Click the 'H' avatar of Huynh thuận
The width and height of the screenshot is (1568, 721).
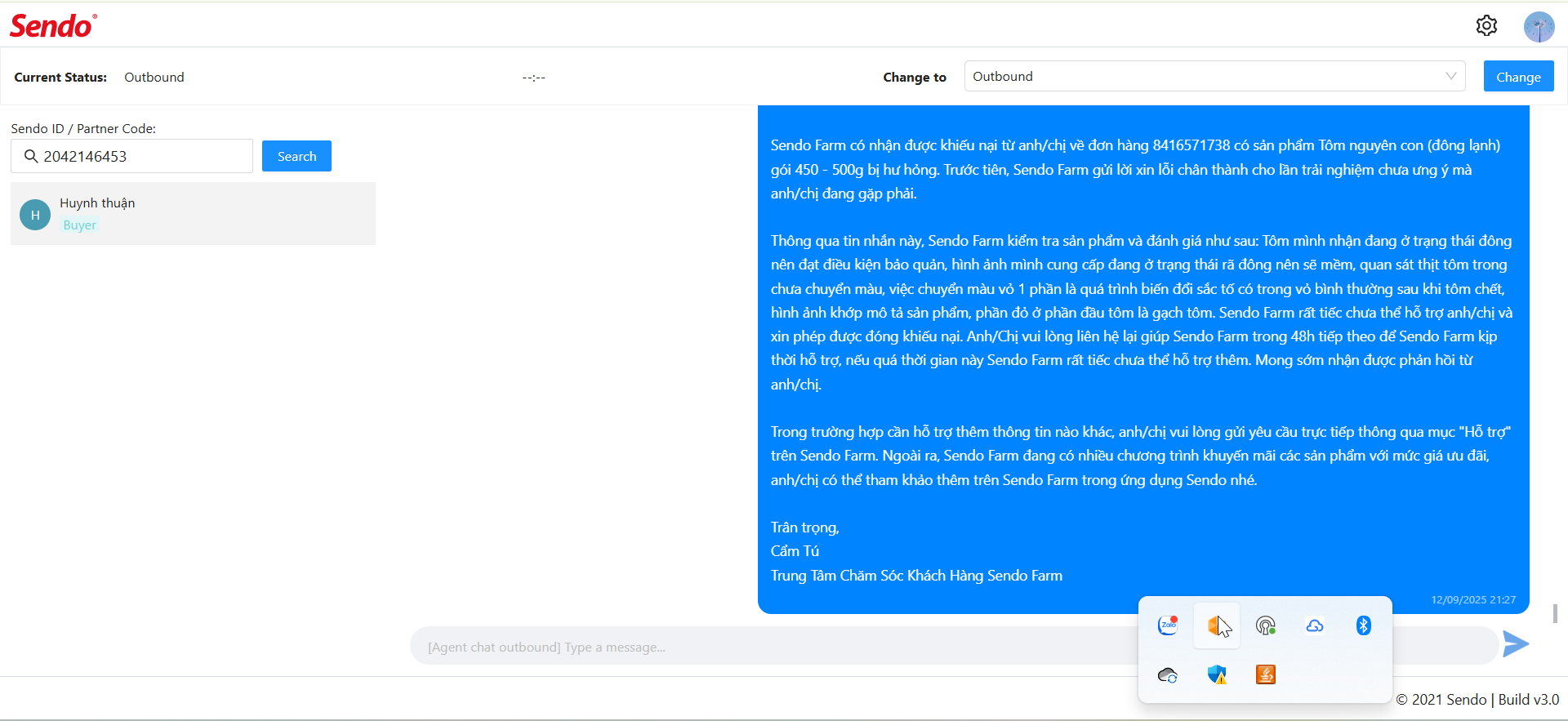click(35, 215)
